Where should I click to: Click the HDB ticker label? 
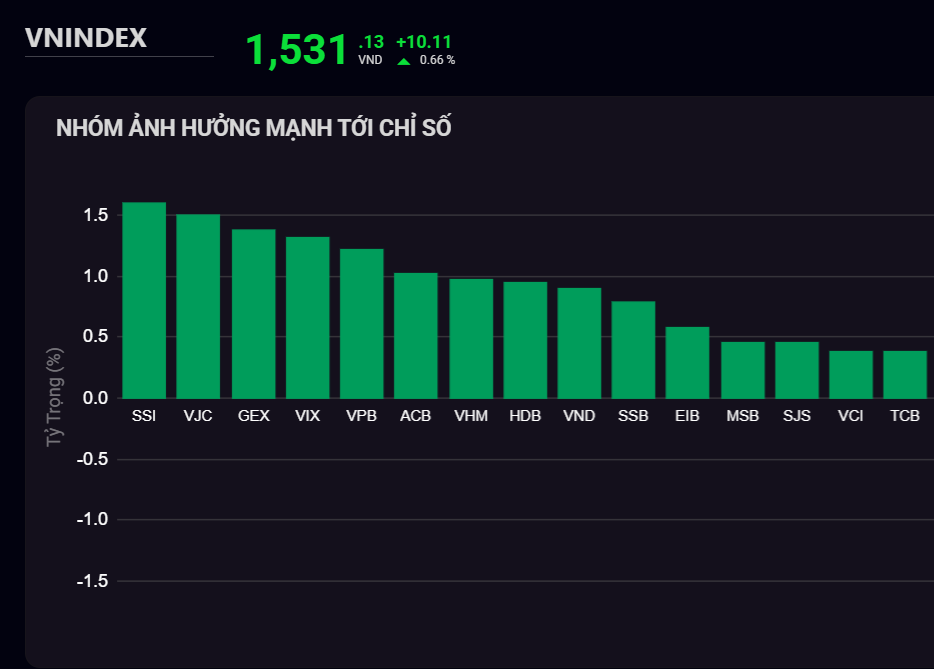coord(525,416)
